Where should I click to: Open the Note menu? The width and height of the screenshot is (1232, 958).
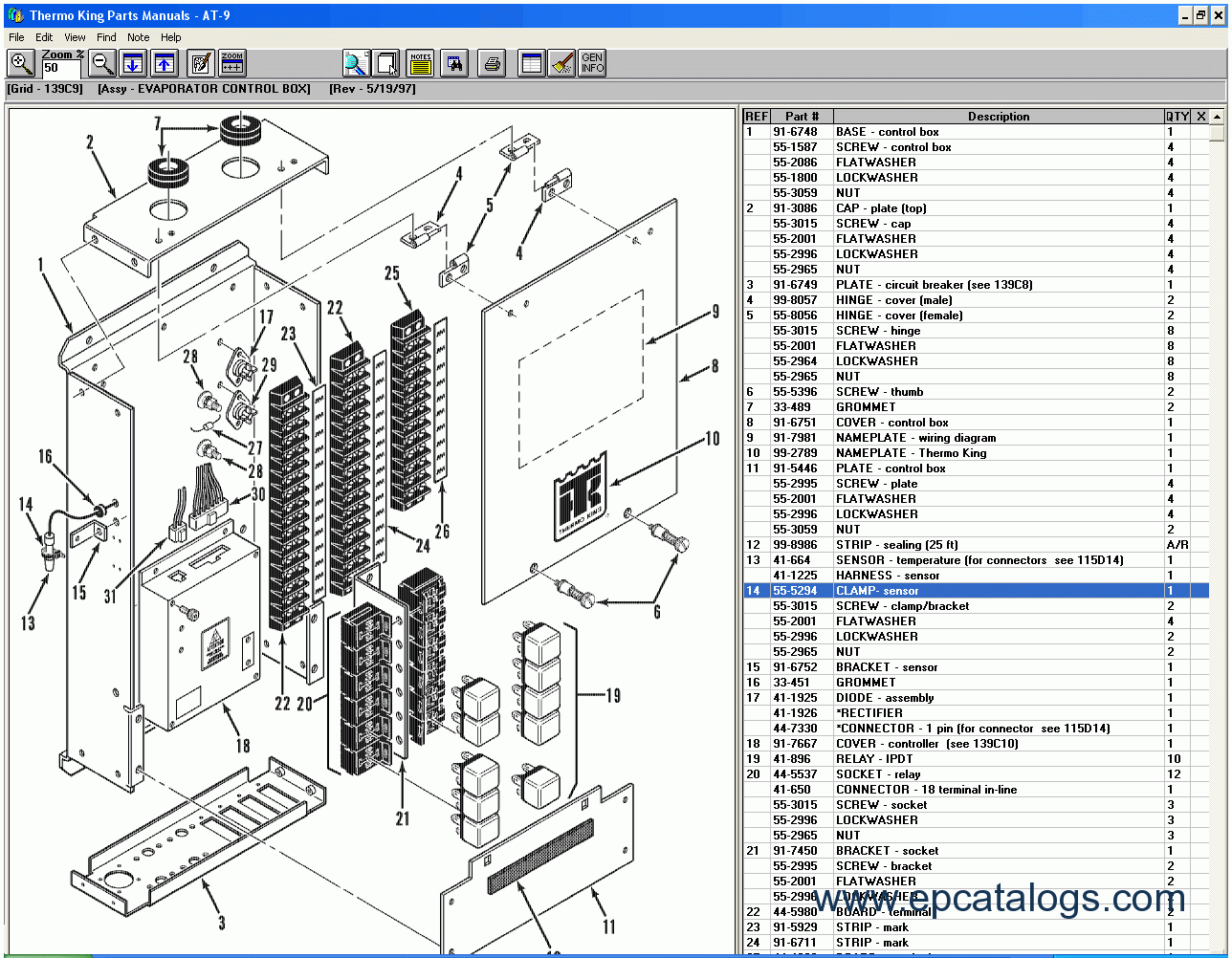click(x=139, y=37)
